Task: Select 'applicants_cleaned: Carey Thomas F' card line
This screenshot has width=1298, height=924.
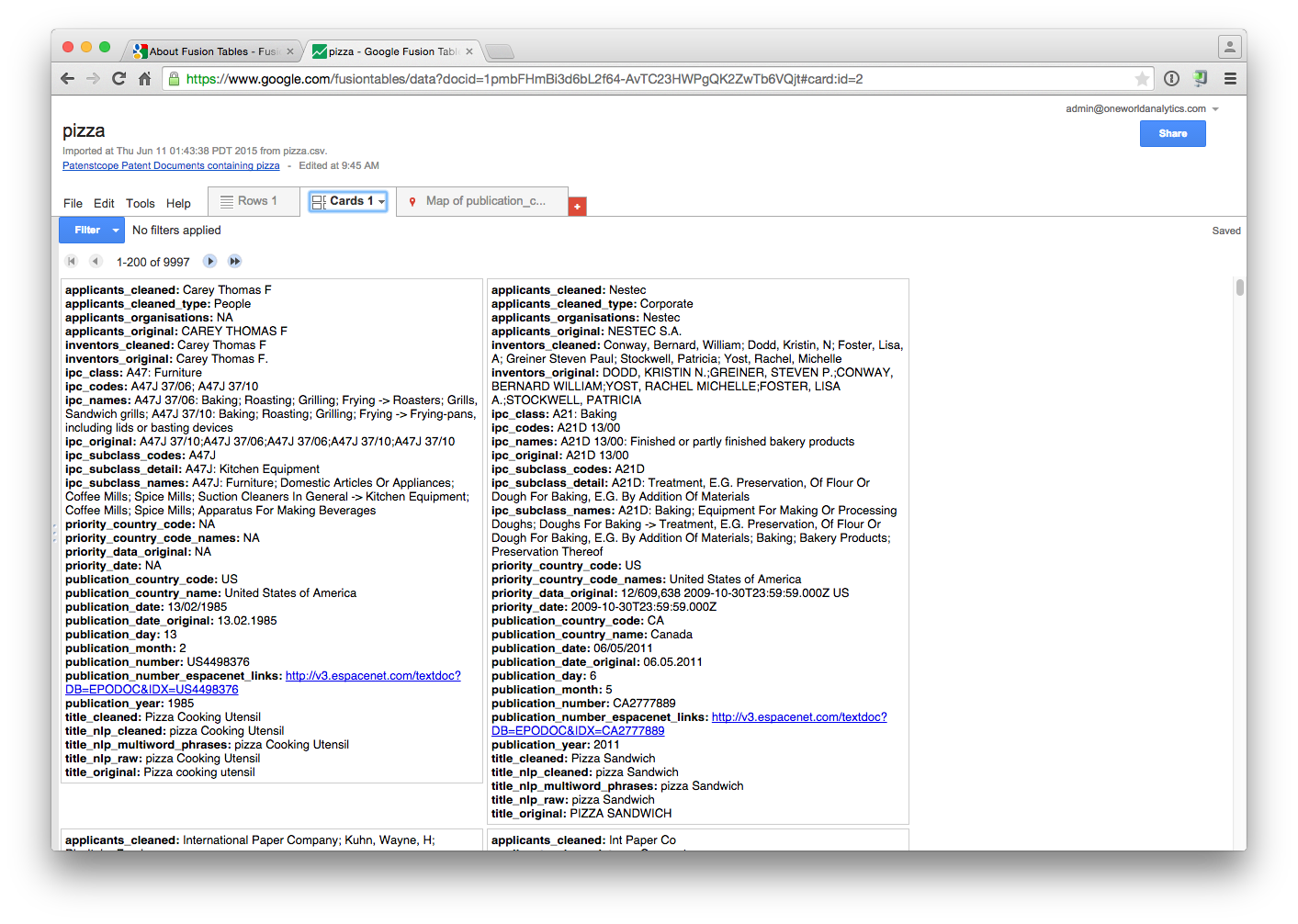Action: [168, 290]
